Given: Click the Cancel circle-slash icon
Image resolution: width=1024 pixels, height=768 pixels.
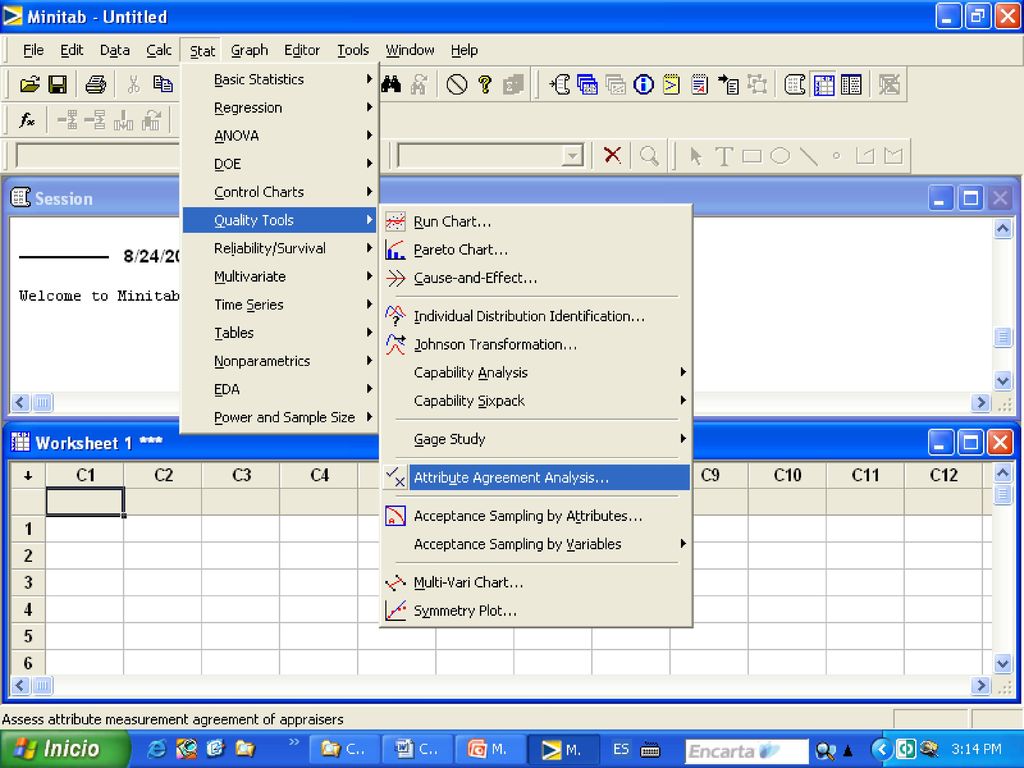Looking at the screenshot, I should [x=456, y=85].
